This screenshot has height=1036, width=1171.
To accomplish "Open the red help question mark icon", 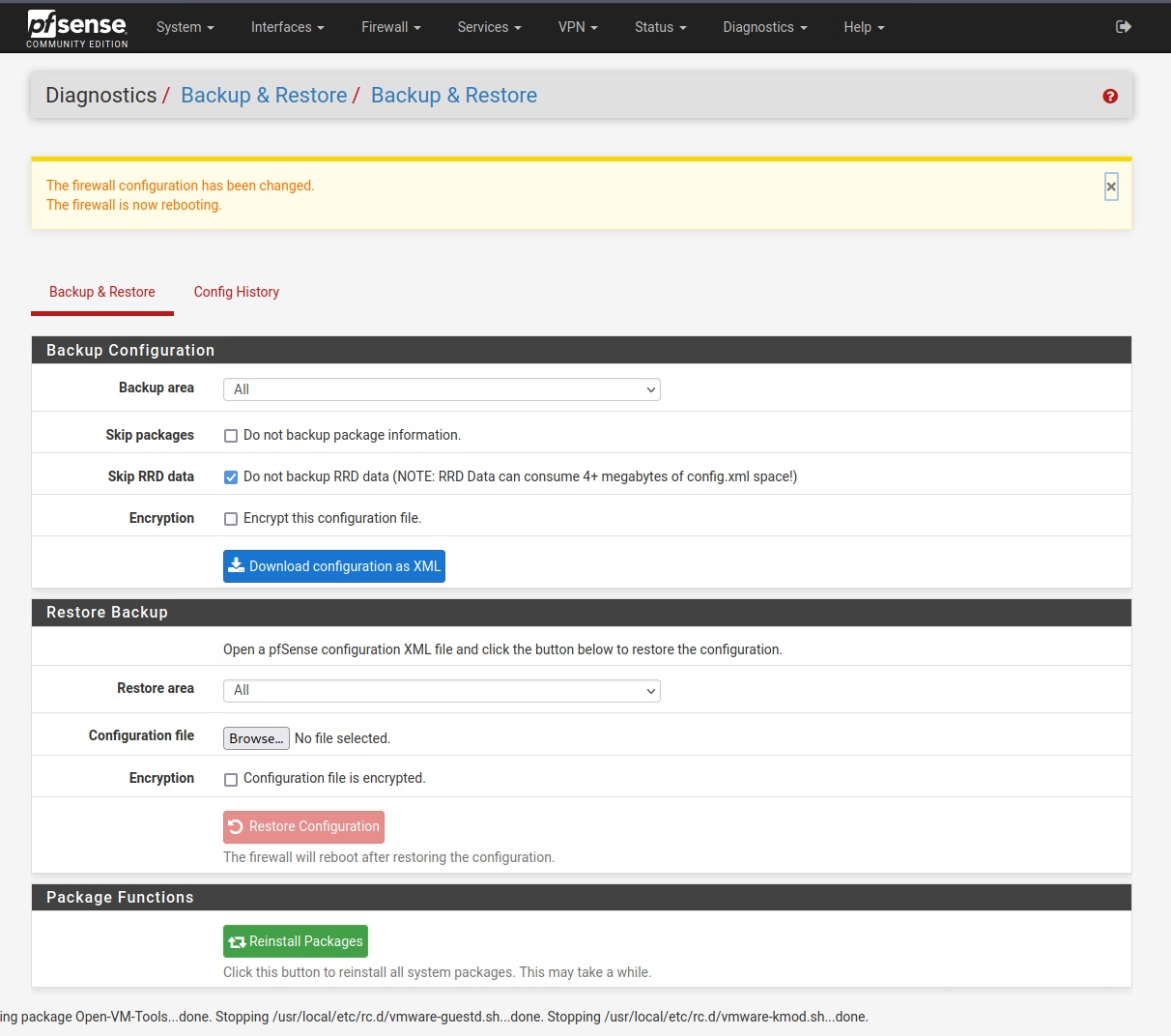I will (1110, 96).
